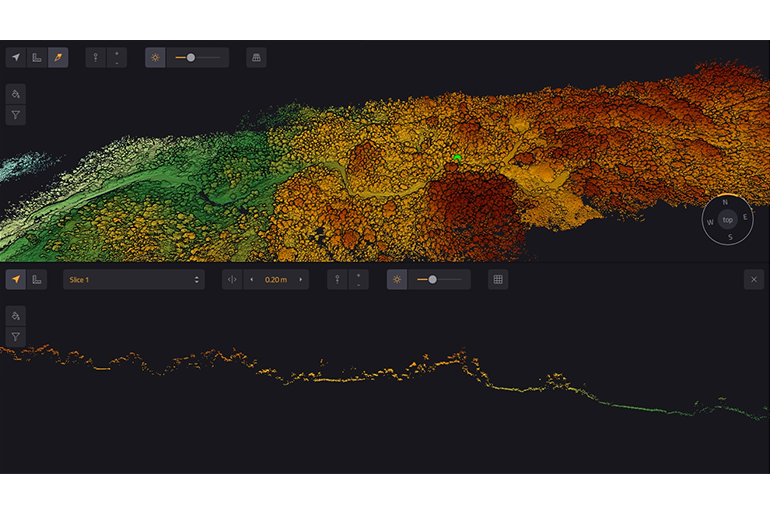Activate the slice drawing tool in top toolbar

tap(58, 58)
